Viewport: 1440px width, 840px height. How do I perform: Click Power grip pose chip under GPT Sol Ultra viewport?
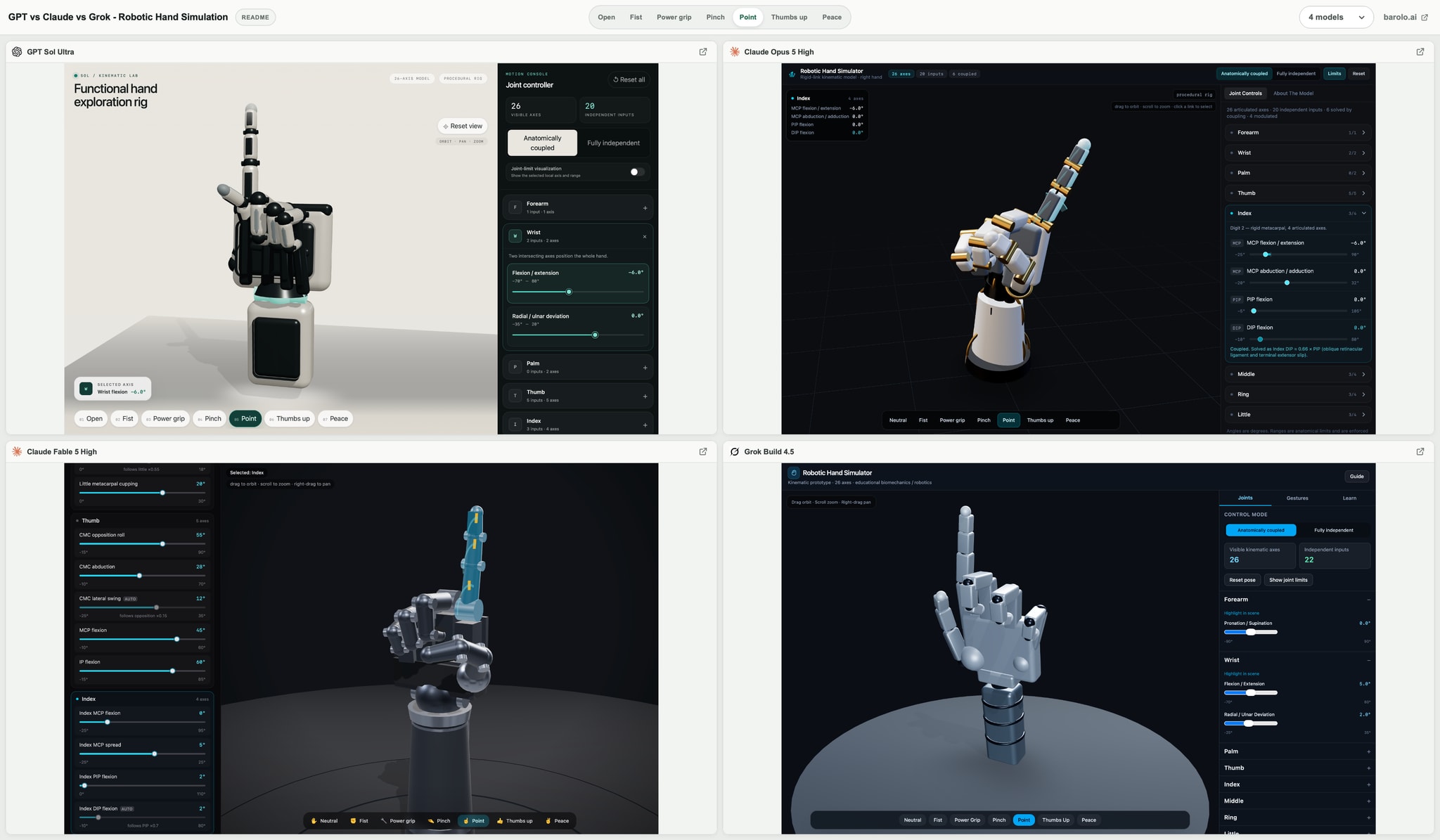(165, 418)
